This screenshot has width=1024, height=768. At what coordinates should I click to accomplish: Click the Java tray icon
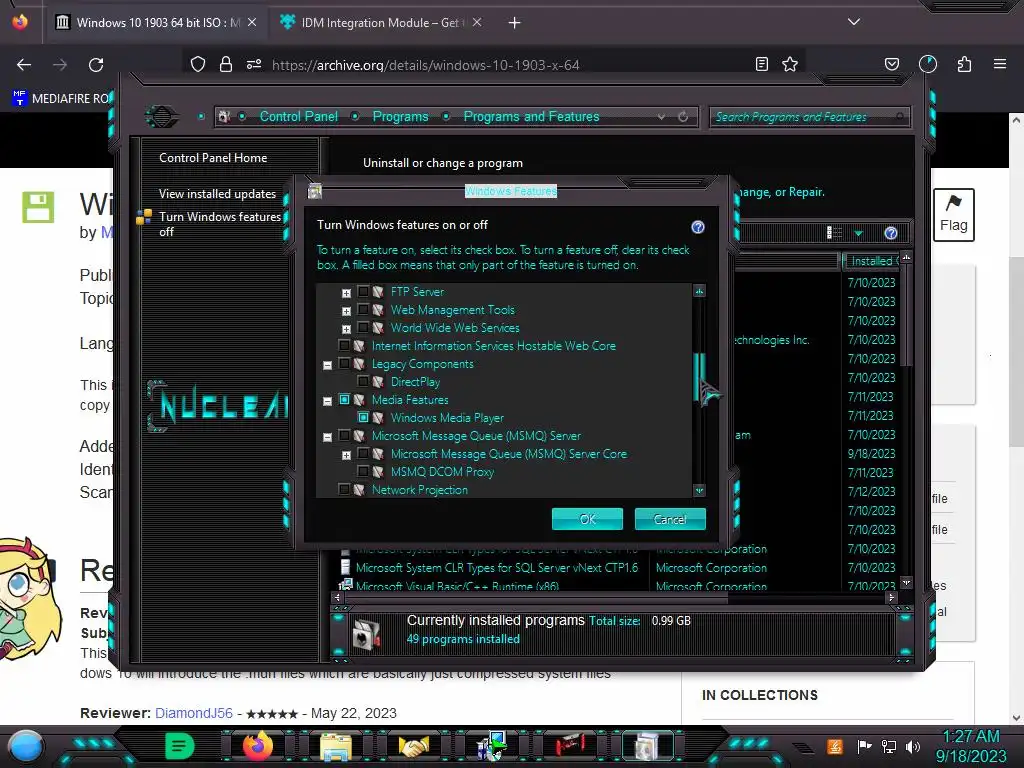(834, 746)
